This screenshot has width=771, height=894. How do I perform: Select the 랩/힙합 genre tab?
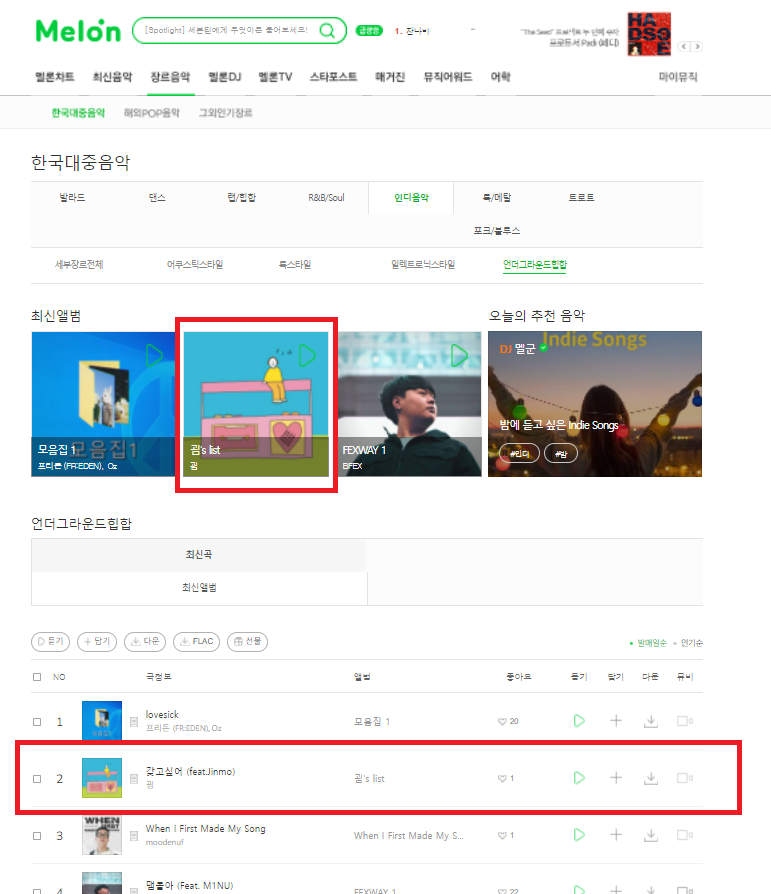coord(242,198)
